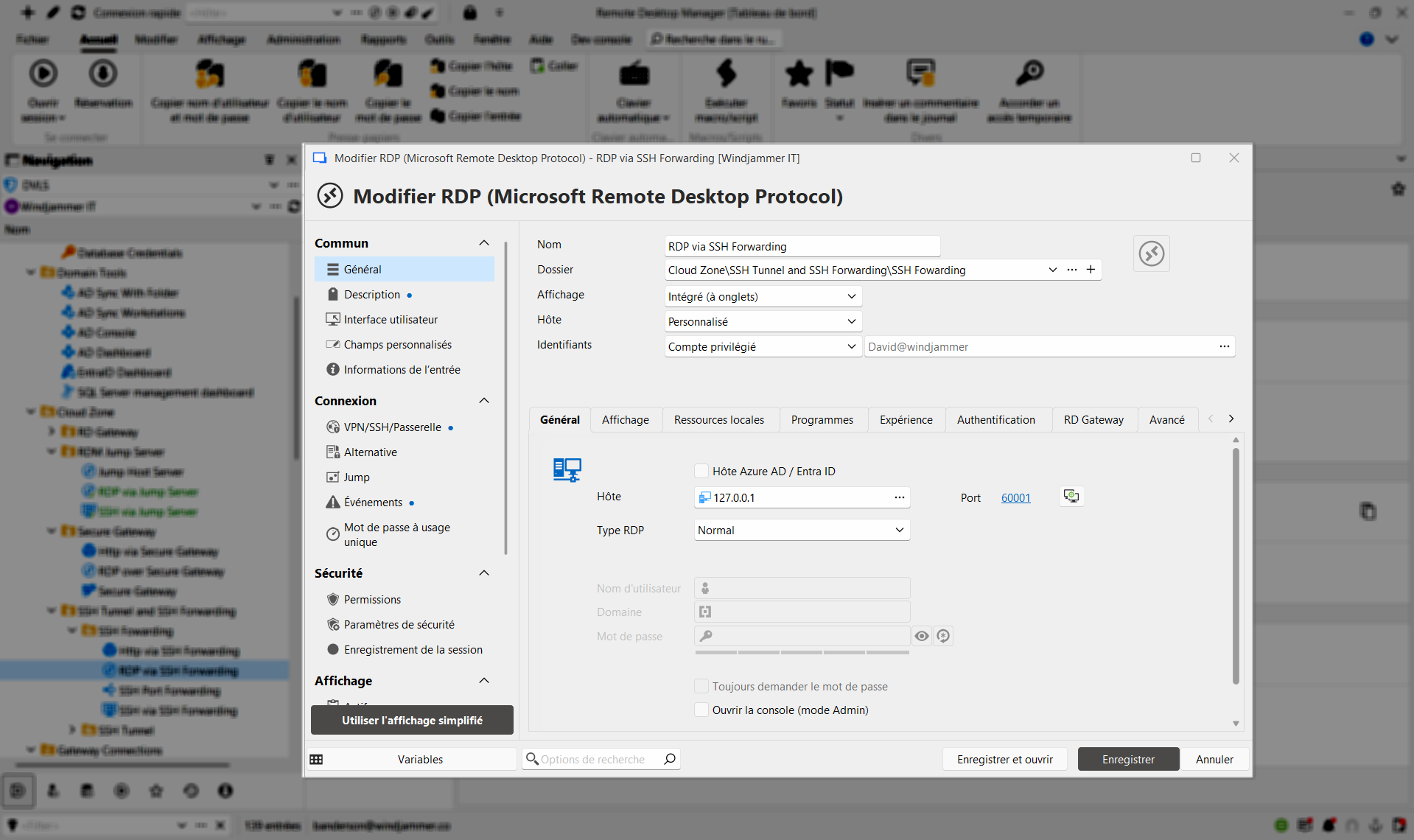Click the settings panel vertical scrollbar
The height and width of the screenshot is (840, 1414).
(1236, 567)
